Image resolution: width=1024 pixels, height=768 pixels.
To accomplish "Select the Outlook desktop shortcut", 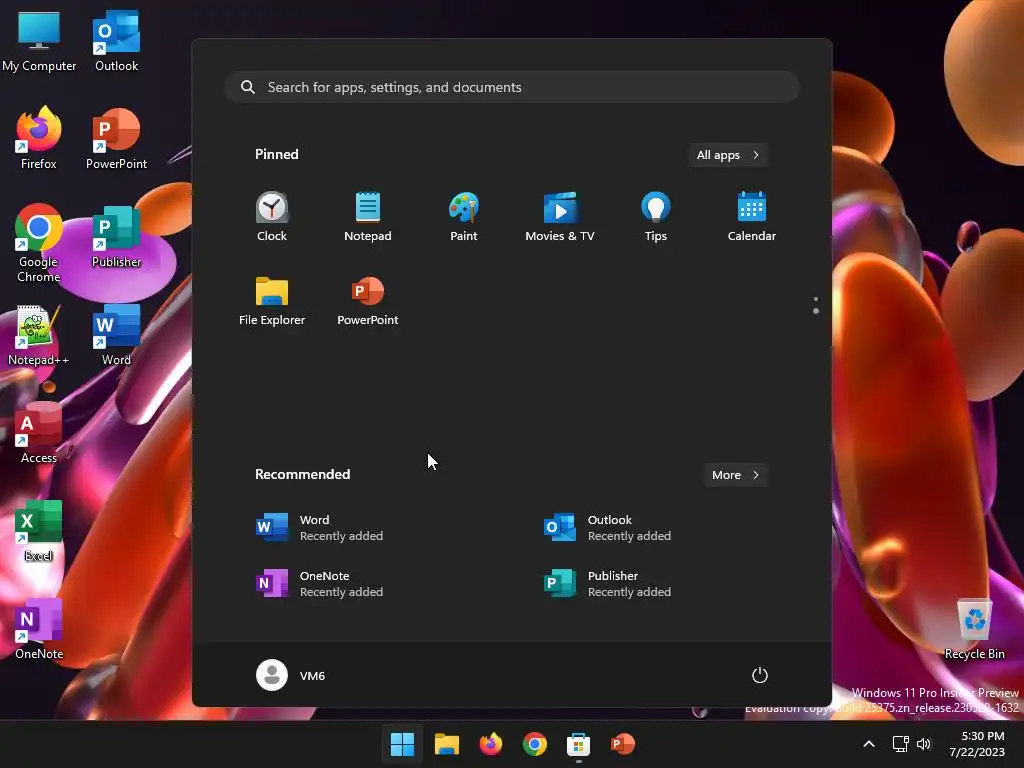I will click(x=116, y=40).
